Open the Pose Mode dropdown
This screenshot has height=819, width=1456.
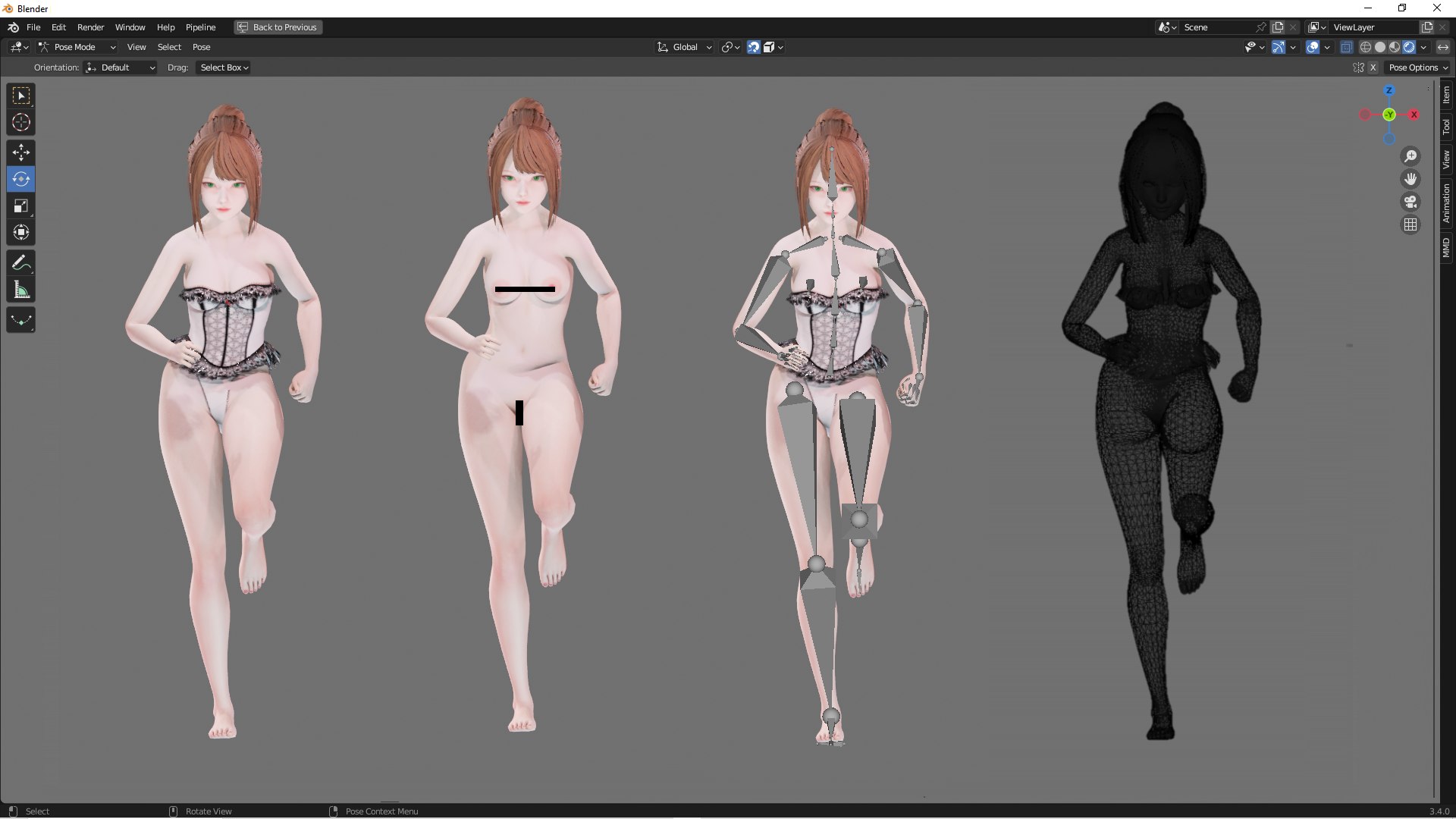point(77,47)
